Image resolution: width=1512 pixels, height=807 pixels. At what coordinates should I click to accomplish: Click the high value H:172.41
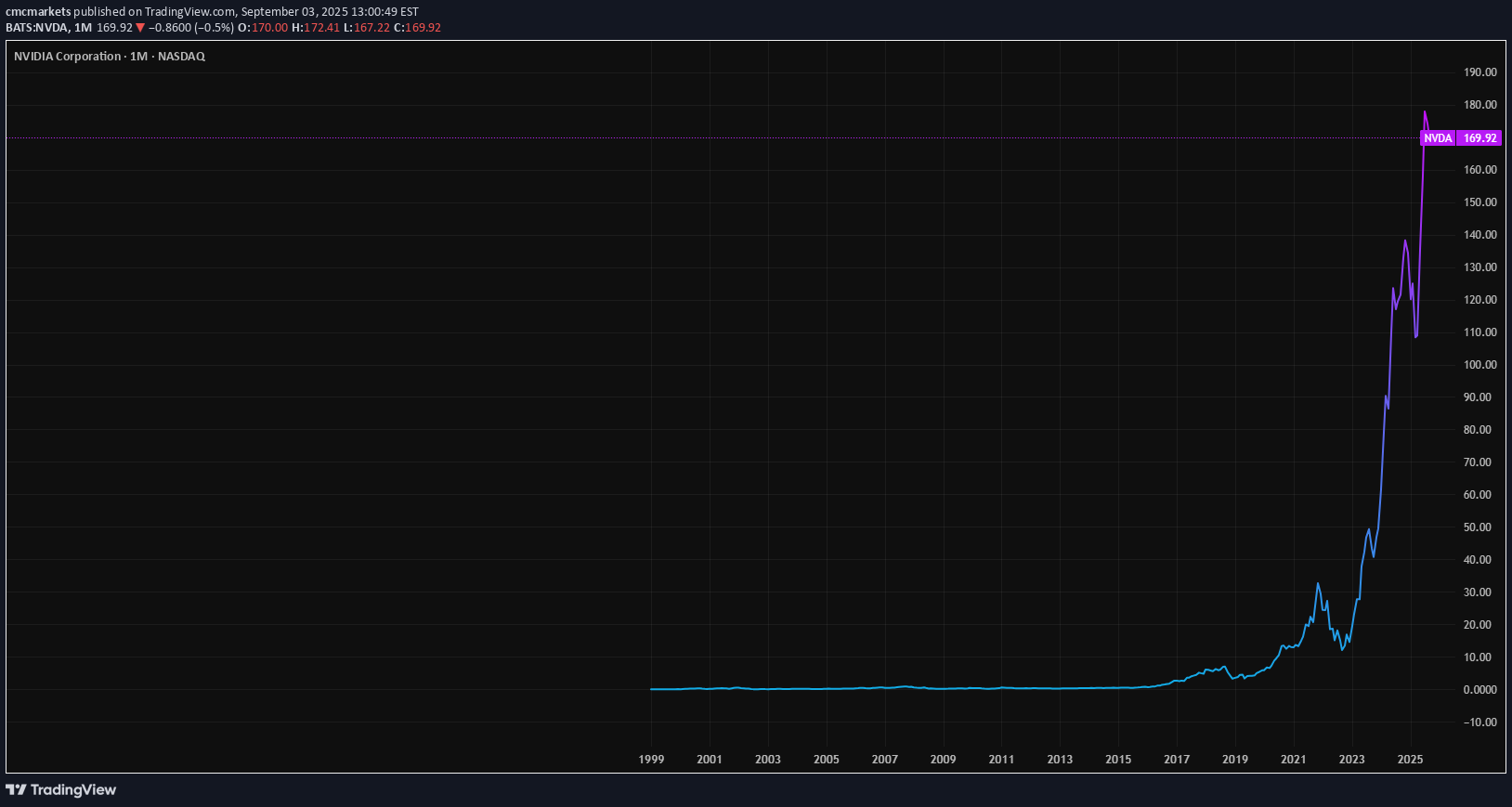click(316, 28)
